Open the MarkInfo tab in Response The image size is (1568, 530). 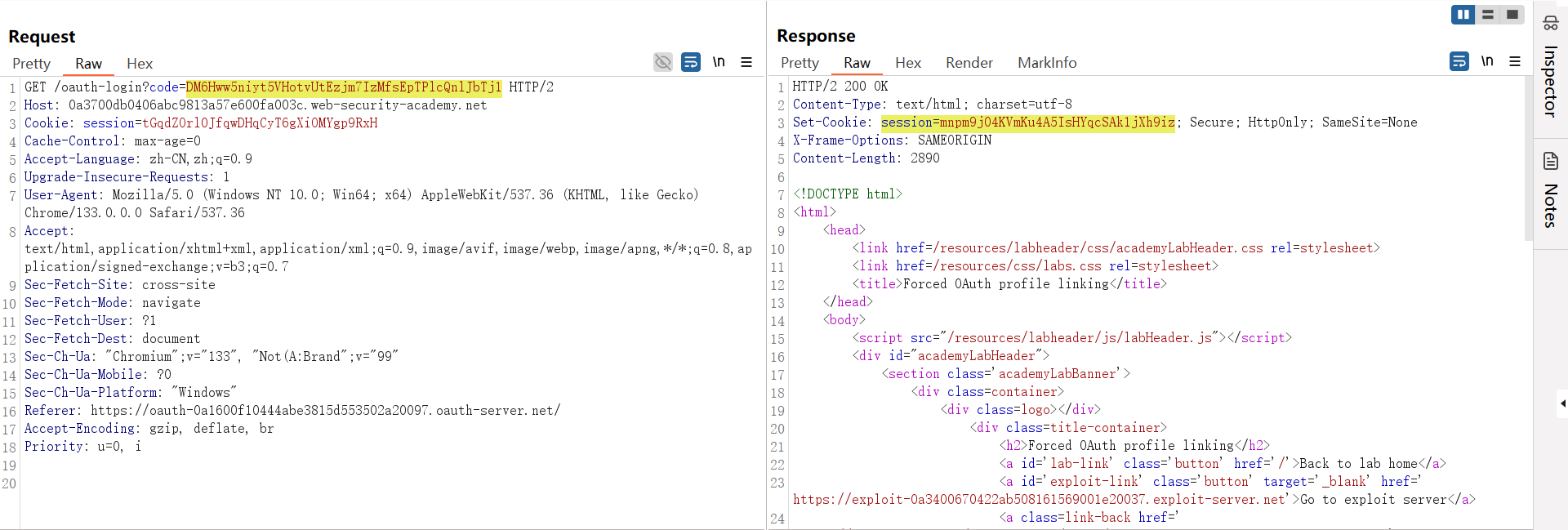click(x=1046, y=63)
